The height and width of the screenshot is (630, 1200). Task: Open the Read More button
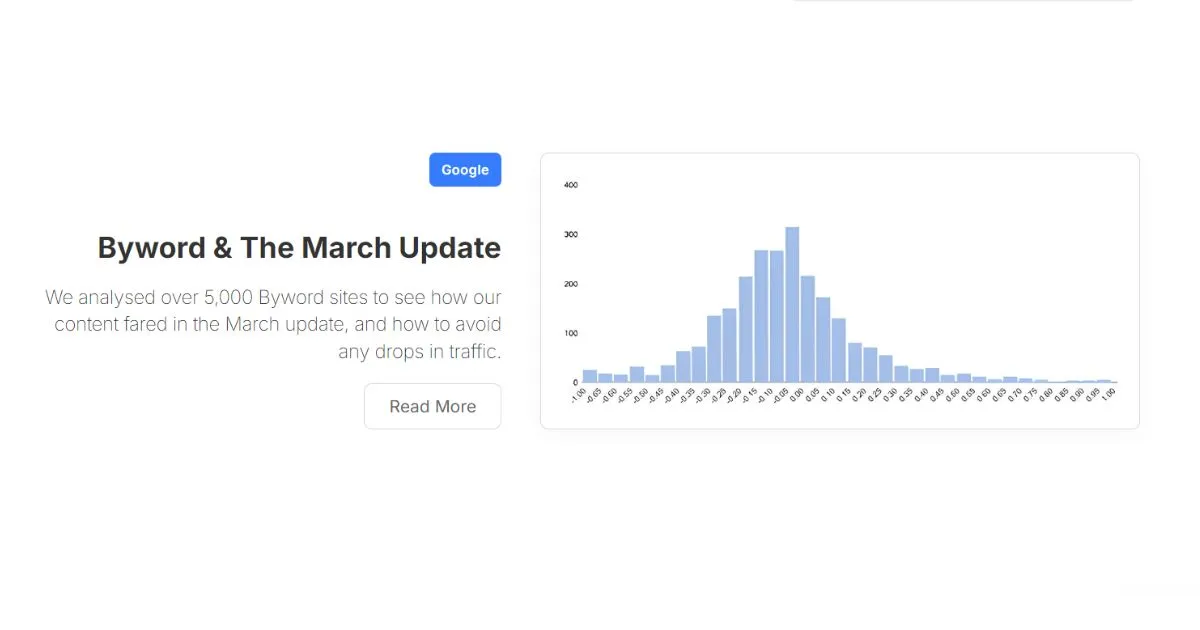coord(433,406)
